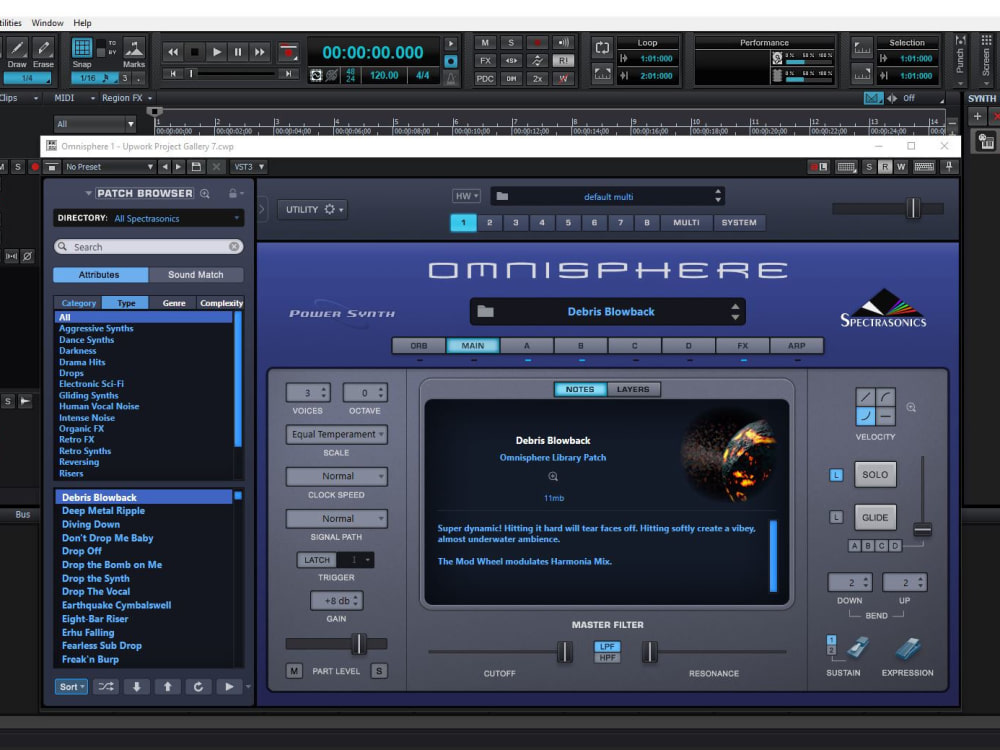The width and height of the screenshot is (1000, 750).
Task: Open the DIRECTORY All Spectrasonics dropdown
Action: [149, 218]
